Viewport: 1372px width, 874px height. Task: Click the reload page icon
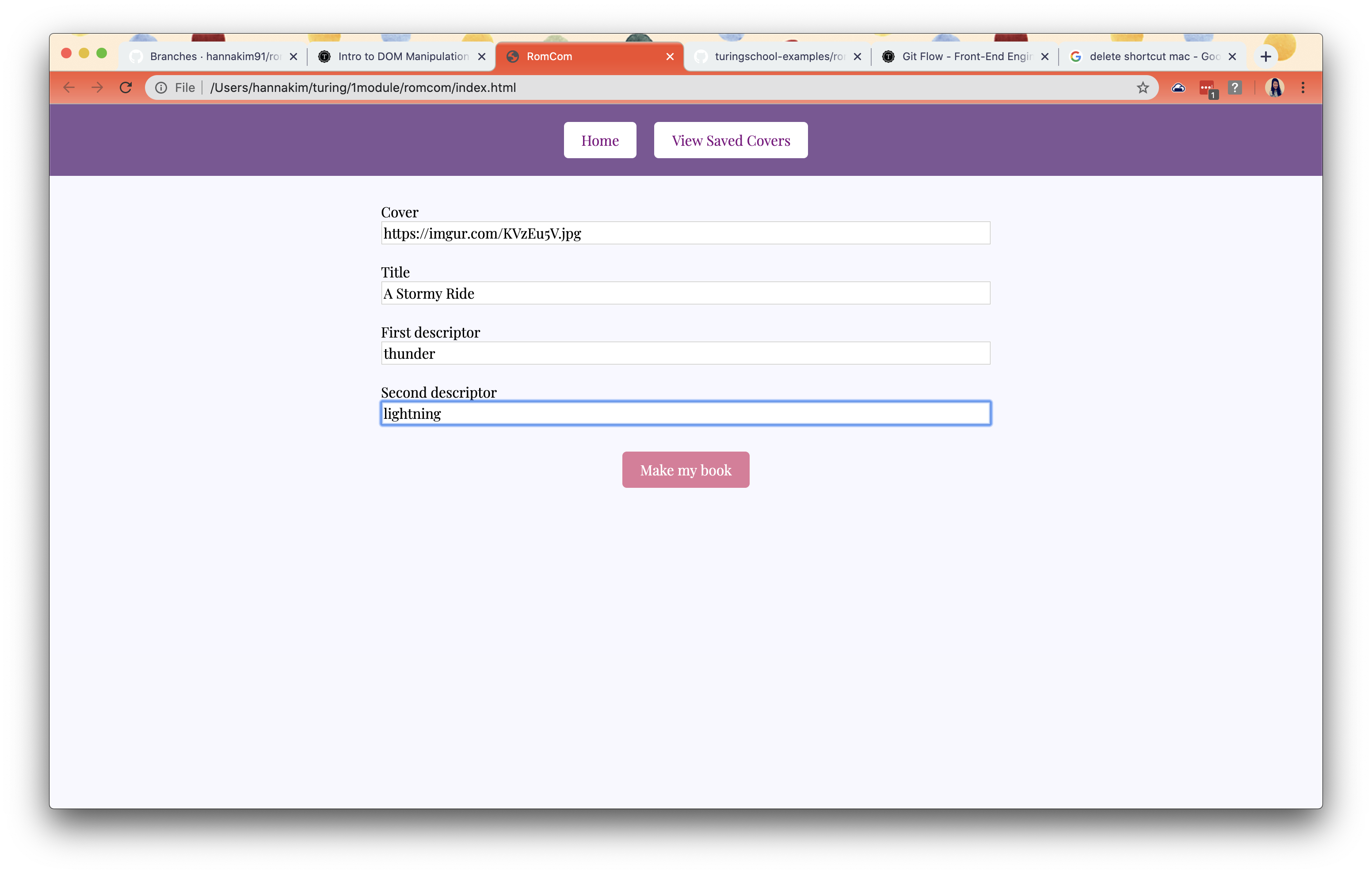point(126,88)
